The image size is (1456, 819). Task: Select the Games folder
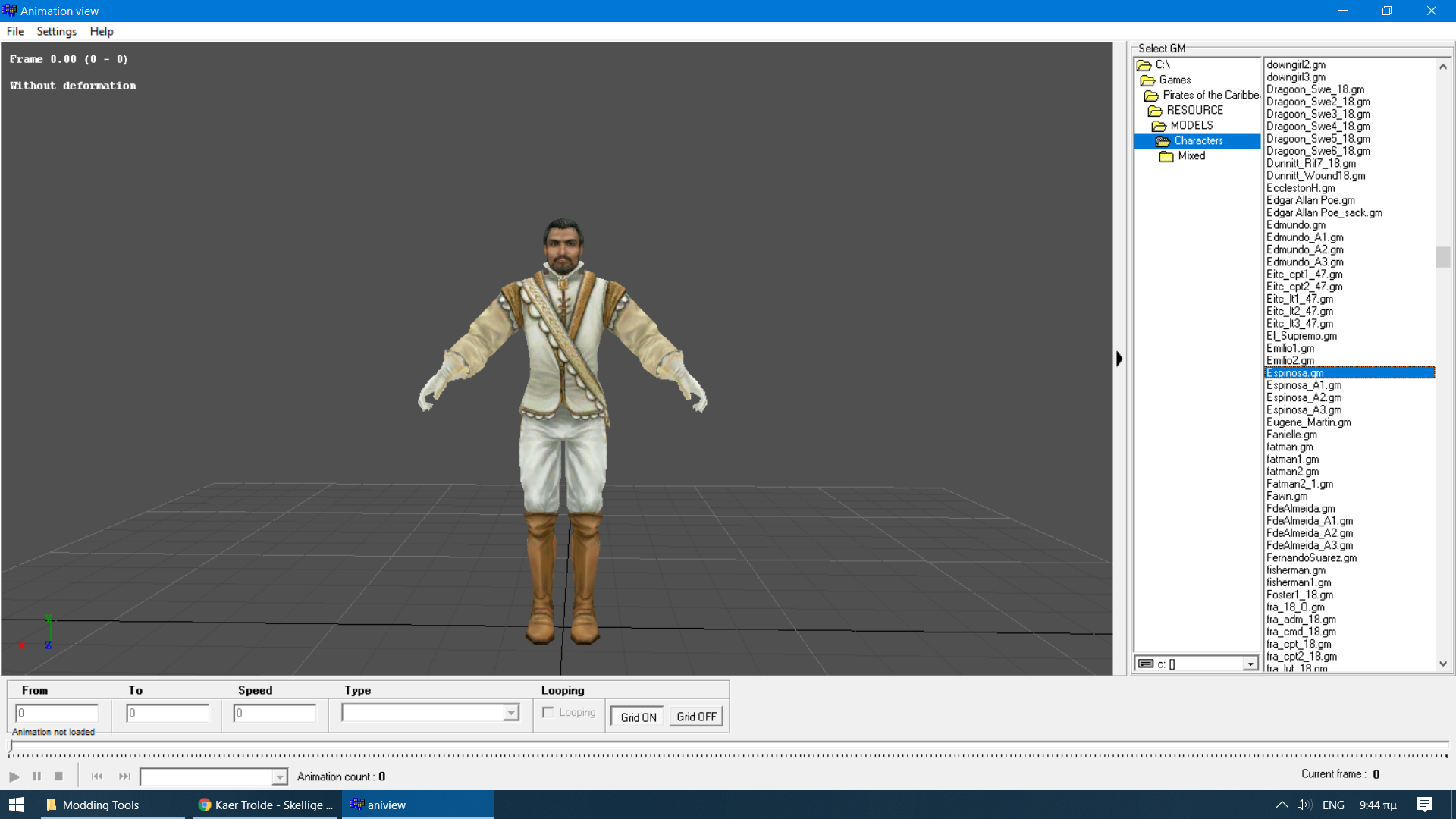(x=1175, y=80)
